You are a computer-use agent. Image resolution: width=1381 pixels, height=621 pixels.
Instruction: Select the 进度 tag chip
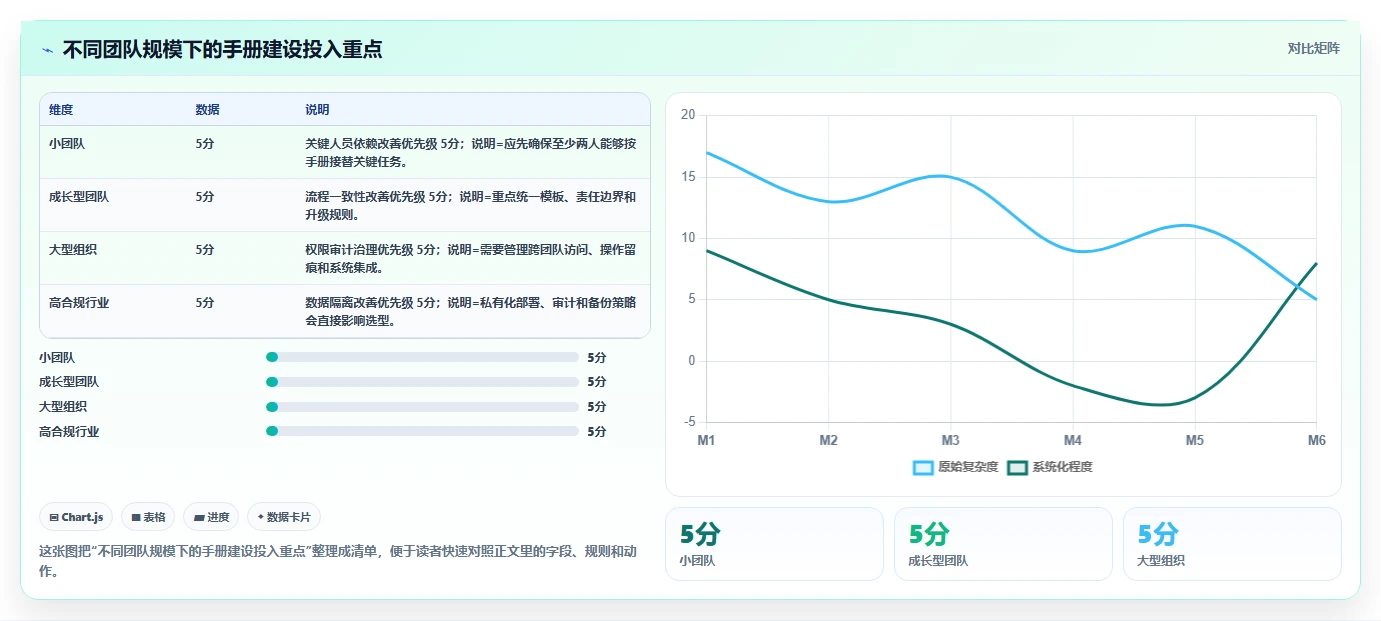click(x=211, y=517)
